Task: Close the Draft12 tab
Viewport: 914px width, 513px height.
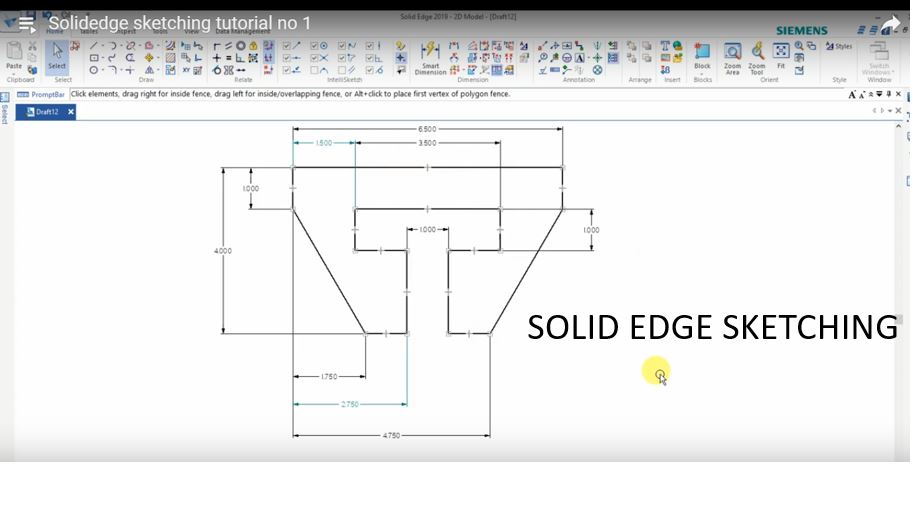Action: 71,112
